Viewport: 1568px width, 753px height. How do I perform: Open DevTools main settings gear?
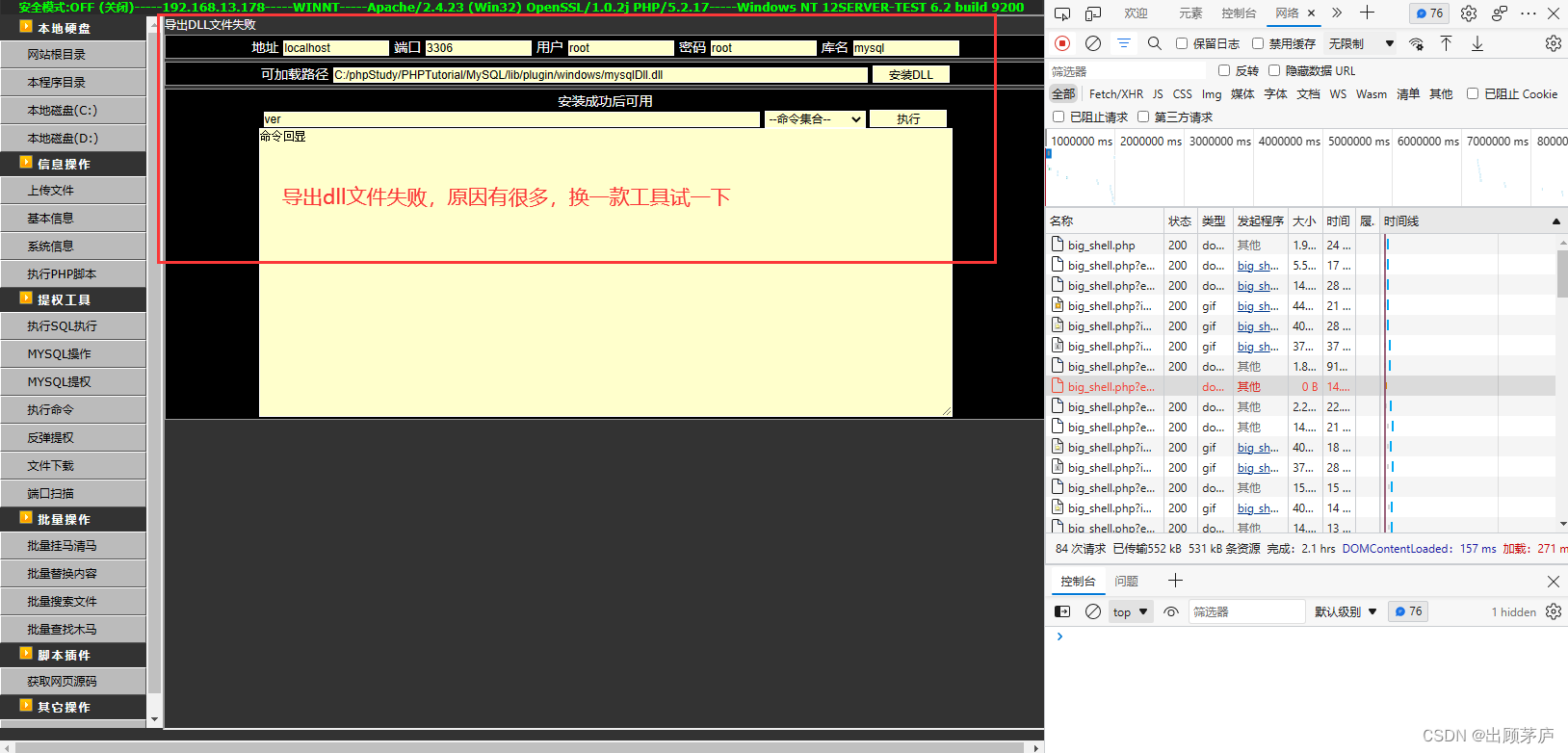1469,13
